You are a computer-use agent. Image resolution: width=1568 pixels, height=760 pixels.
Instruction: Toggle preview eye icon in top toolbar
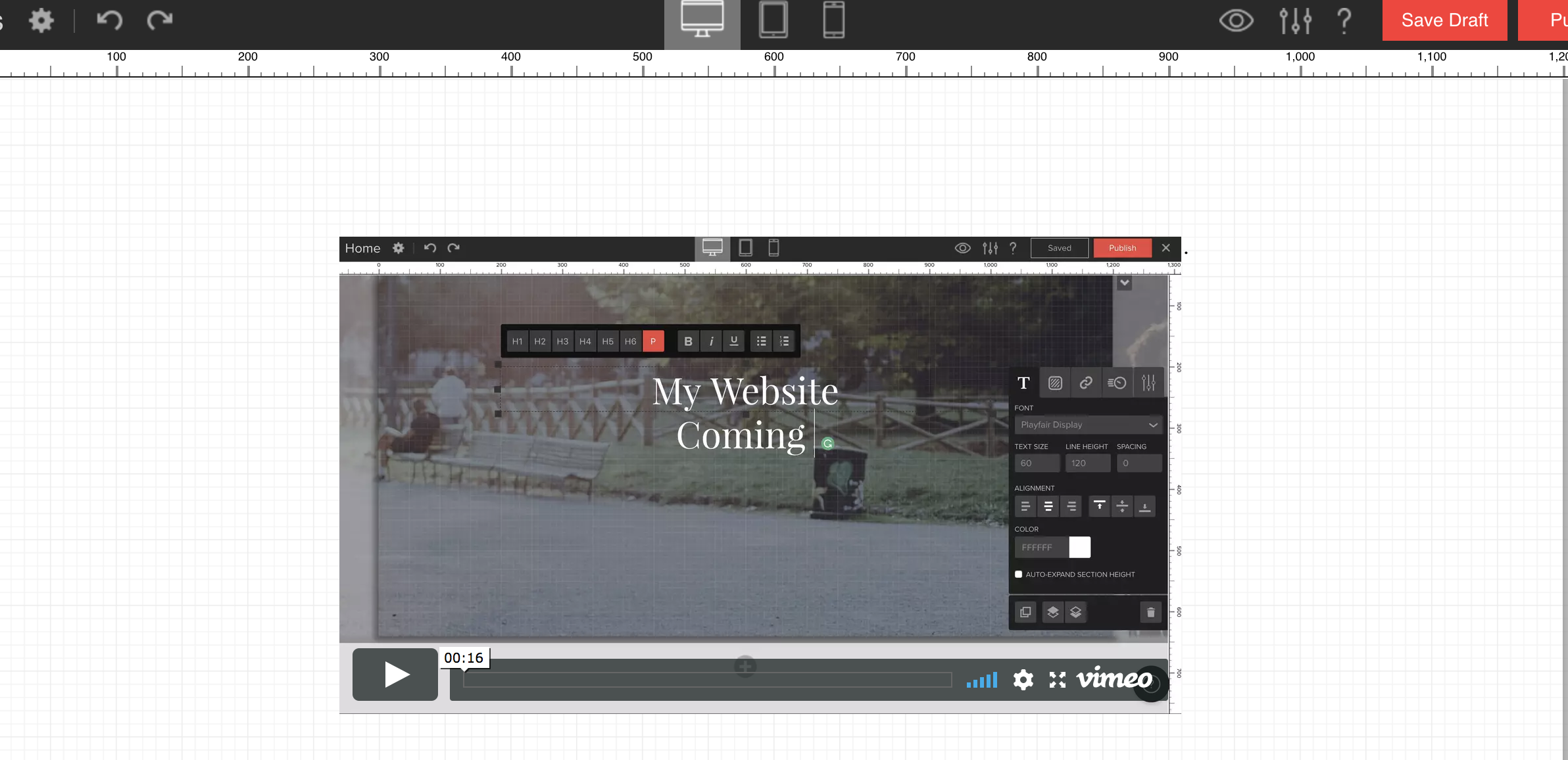1236,20
